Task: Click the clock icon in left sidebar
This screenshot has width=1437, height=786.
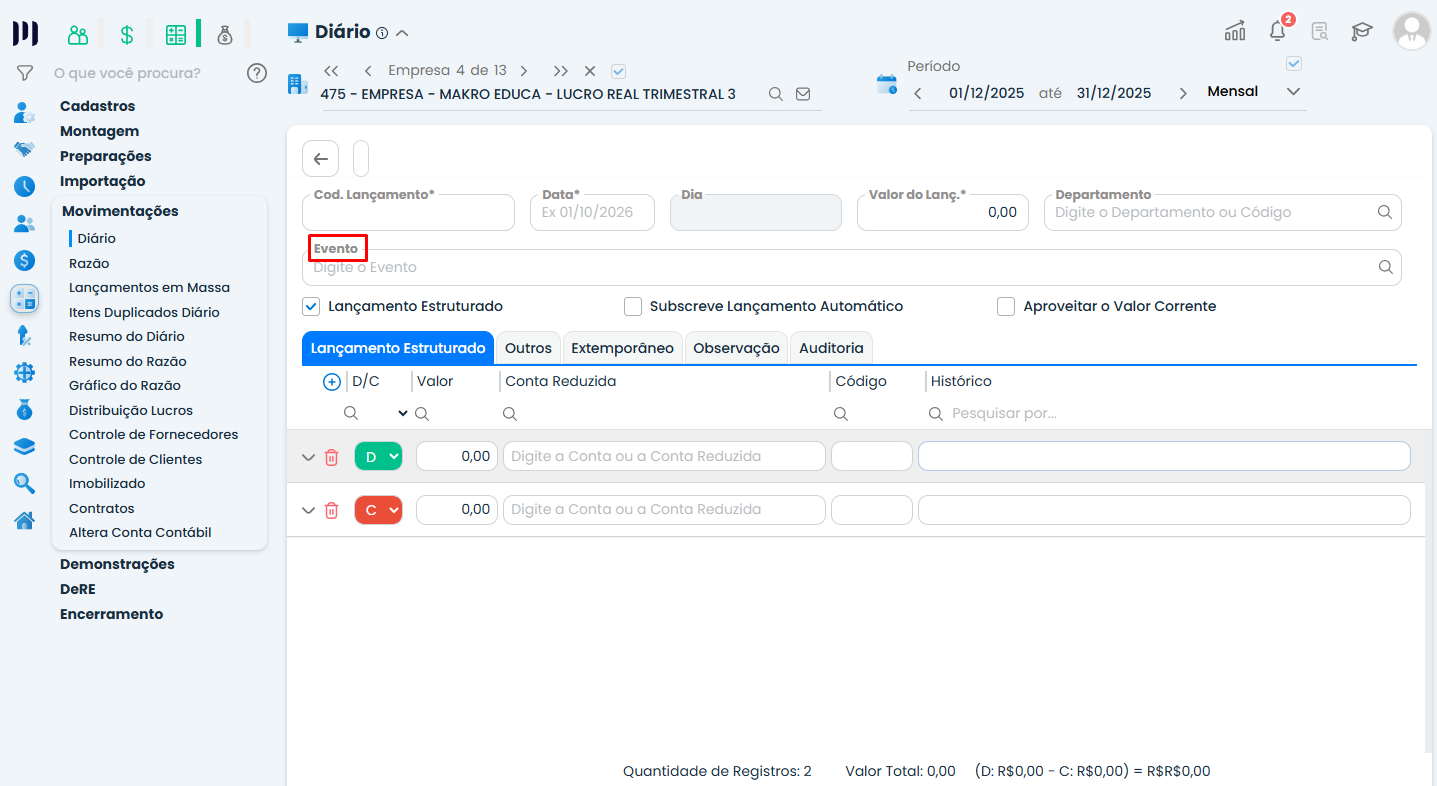Action: click(x=25, y=187)
